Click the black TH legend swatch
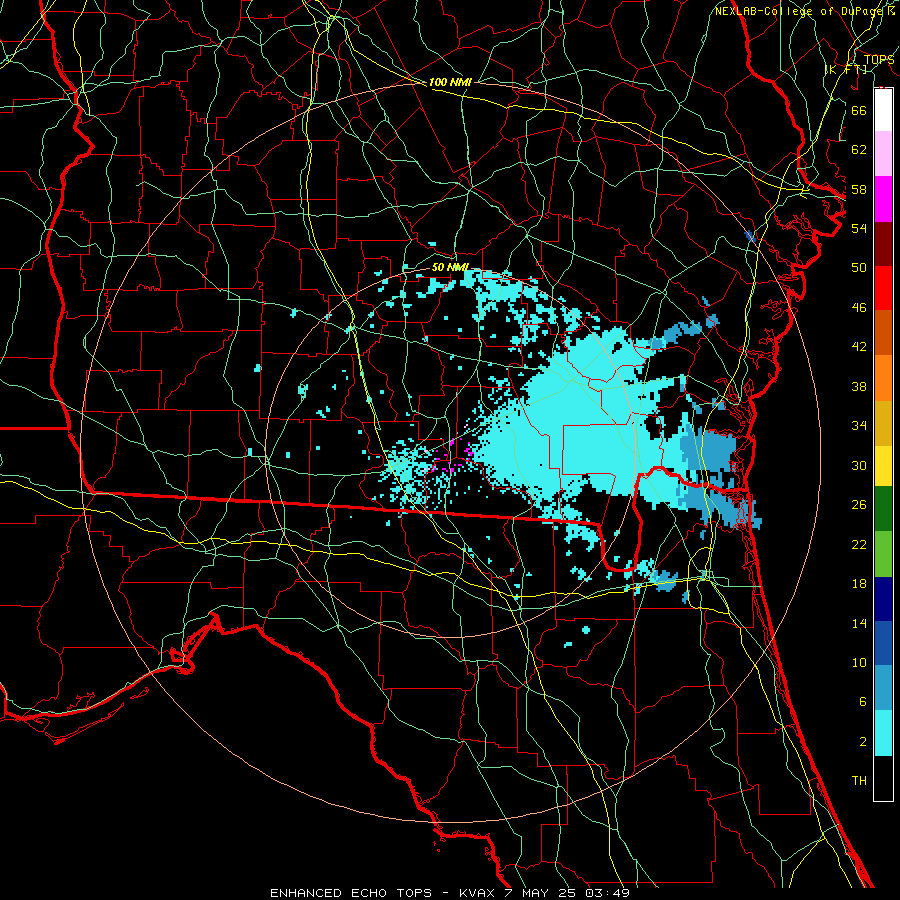Viewport: 900px width, 900px height. 883,778
